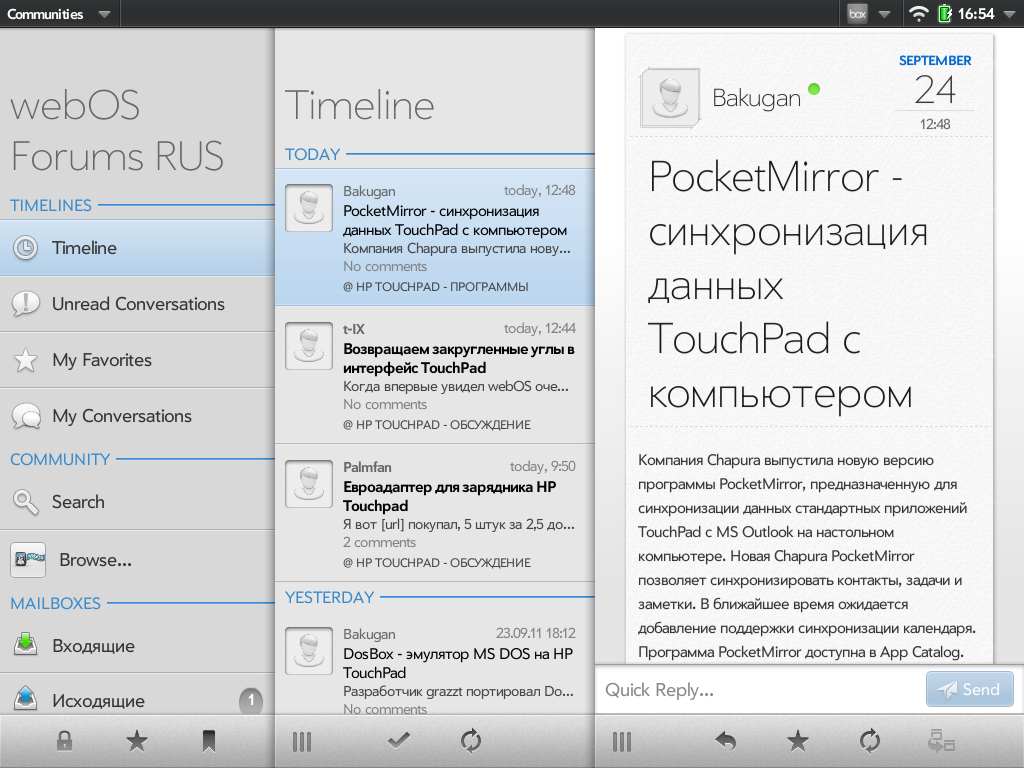Type in the Quick Reply field
Viewport: 1024px width, 768px height.
[760, 690]
